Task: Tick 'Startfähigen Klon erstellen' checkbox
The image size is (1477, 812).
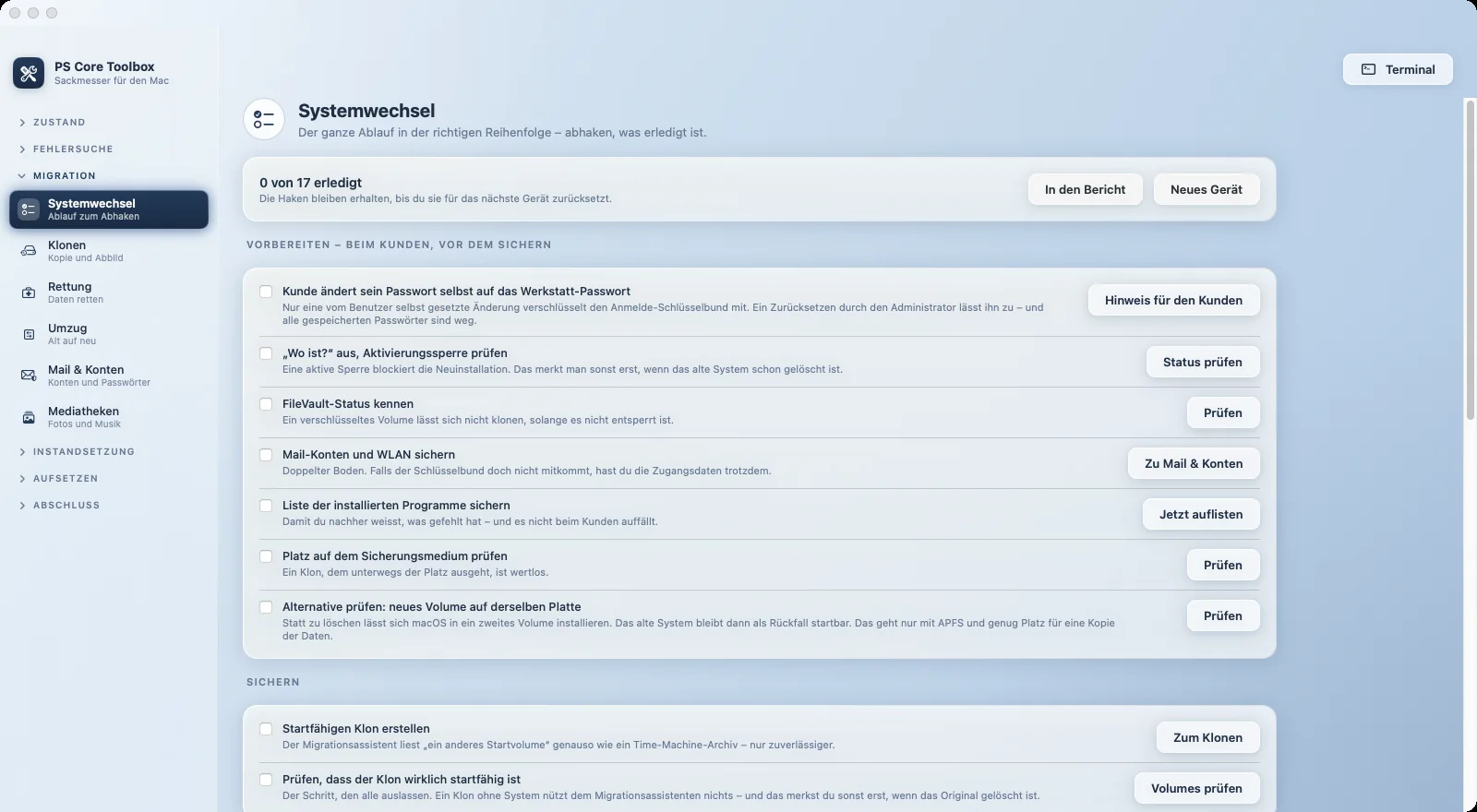Action: pyautogui.click(x=266, y=729)
